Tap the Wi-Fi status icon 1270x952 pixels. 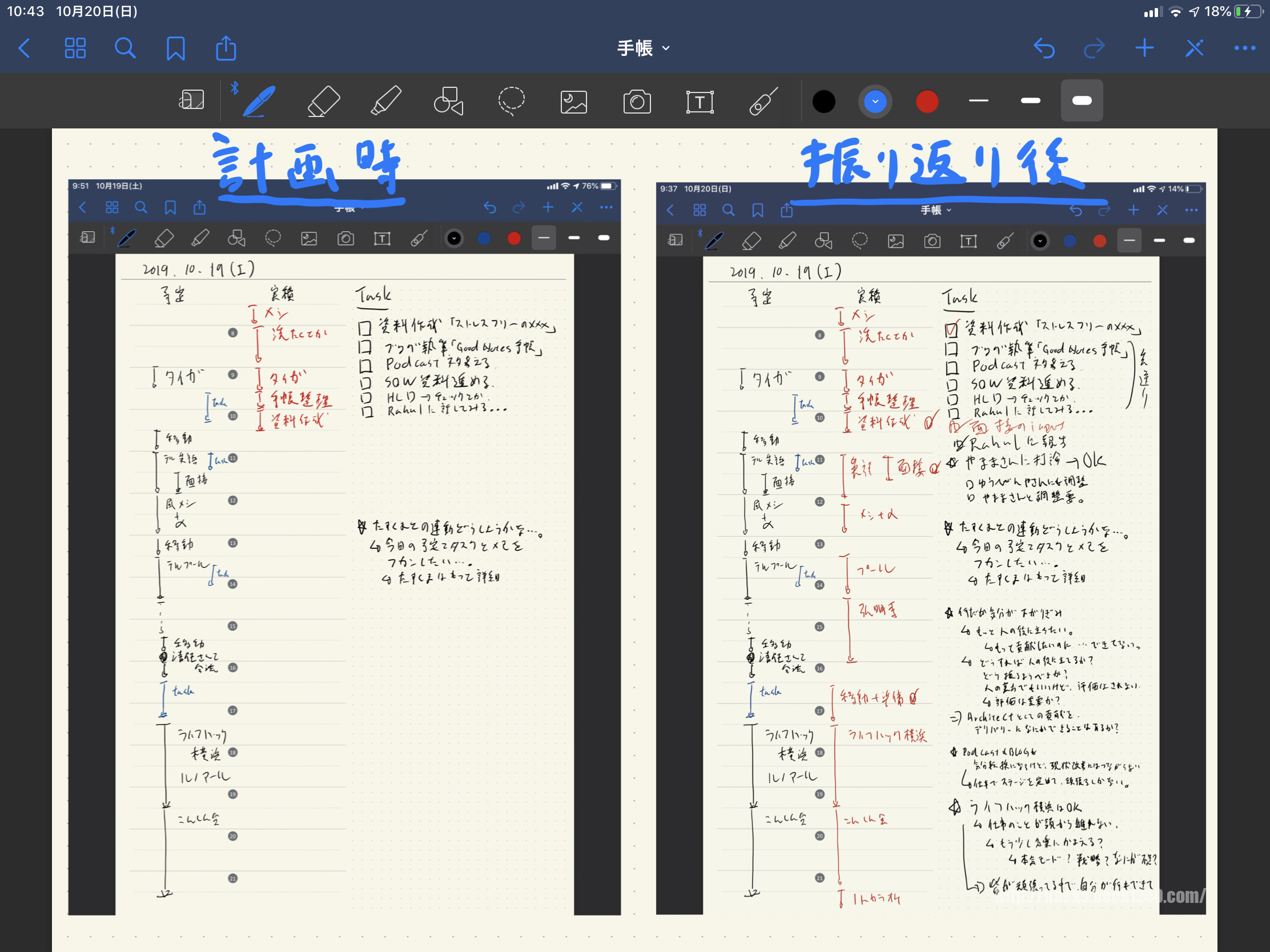pyautogui.click(x=1175, y=11)
